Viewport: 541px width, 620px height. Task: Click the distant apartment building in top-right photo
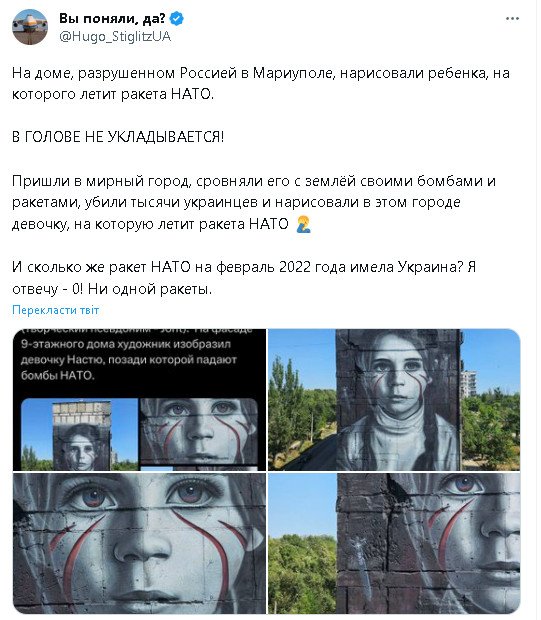469,384
